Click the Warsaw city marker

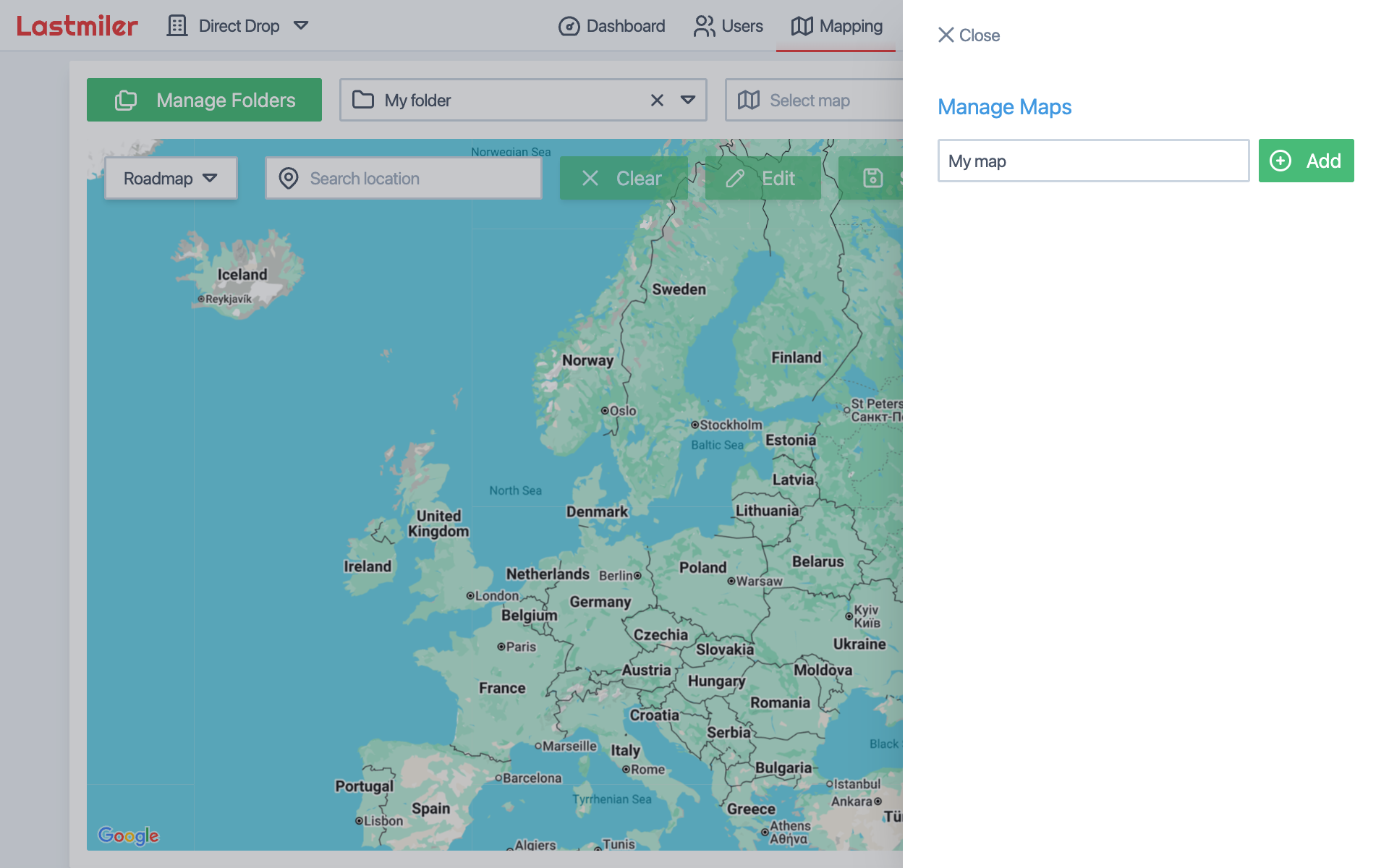pyautogui.click(x=731, y=581)
